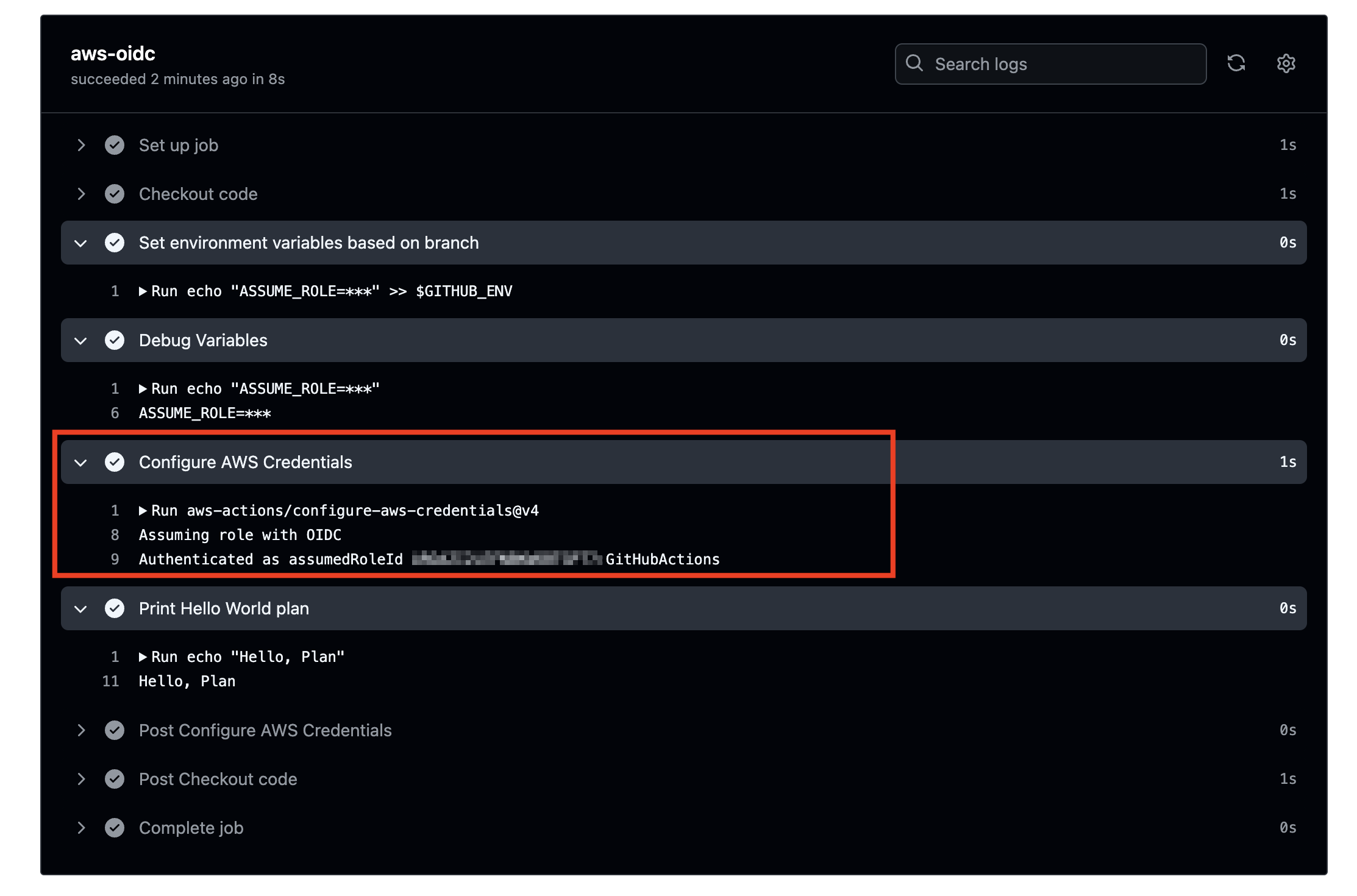Click the success checkmark on Set up job
Image resolution: width=1357 pixels, height=896 pixels.
pyautogui.click(x=115, y=145)
